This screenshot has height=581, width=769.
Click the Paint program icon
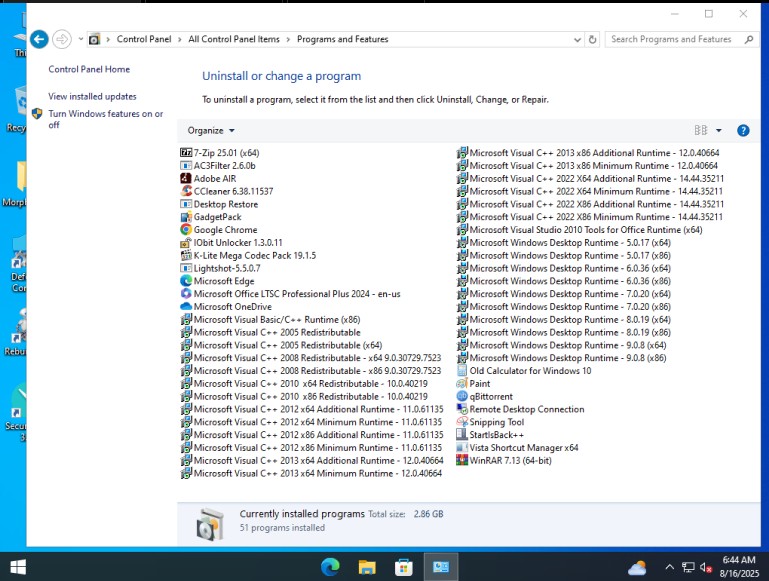(x=462, y=383)
